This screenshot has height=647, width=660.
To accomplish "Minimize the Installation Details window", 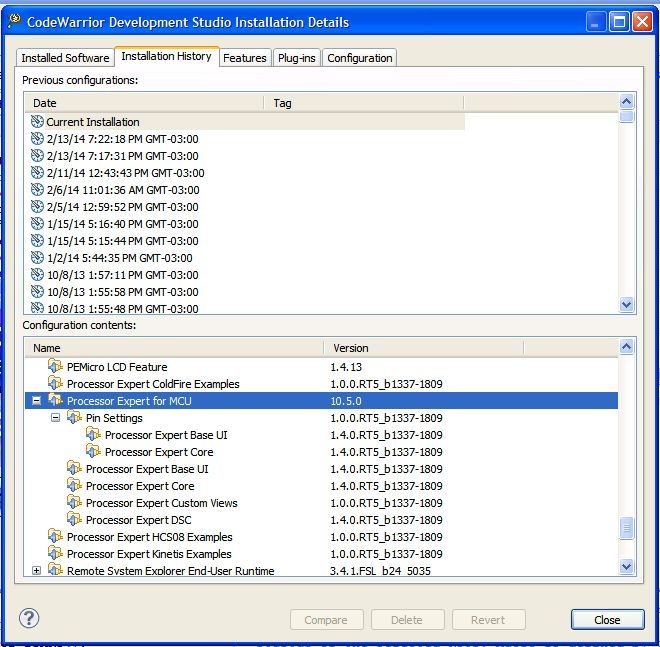I will tap(596, 21).
